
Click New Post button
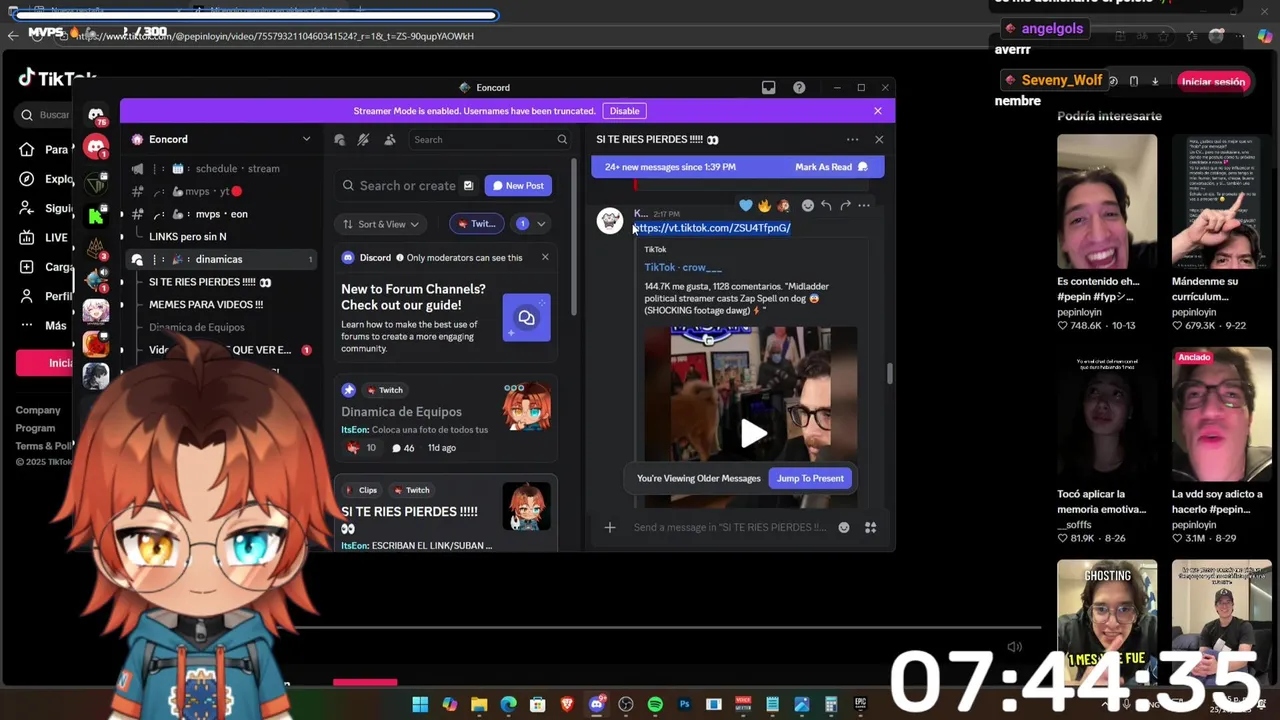click(x=518, y=185)
